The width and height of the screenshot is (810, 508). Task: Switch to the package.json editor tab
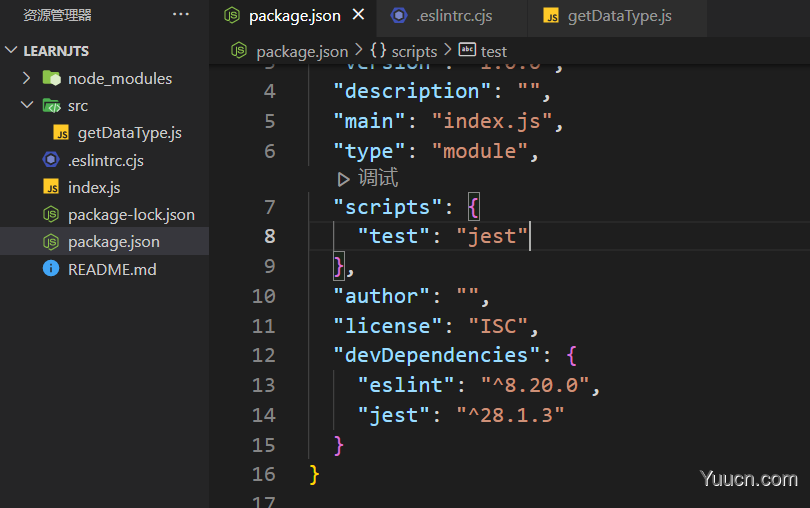point(294,16)
